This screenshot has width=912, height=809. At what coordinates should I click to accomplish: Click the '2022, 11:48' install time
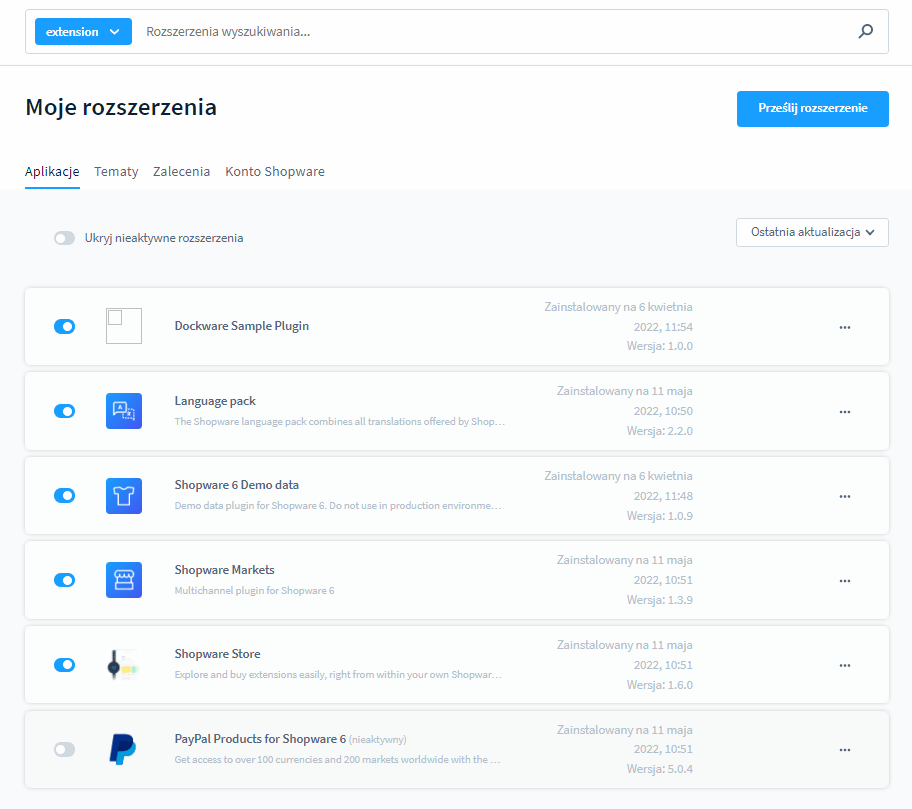click(663, 496)
